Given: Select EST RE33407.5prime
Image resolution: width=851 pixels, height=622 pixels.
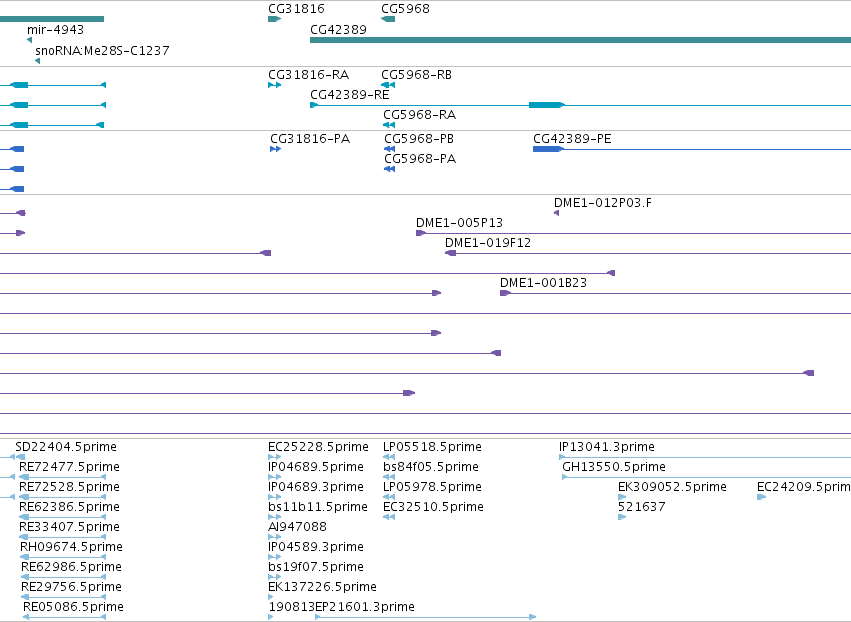Looking at the screenshot, I should coord(69,528).
